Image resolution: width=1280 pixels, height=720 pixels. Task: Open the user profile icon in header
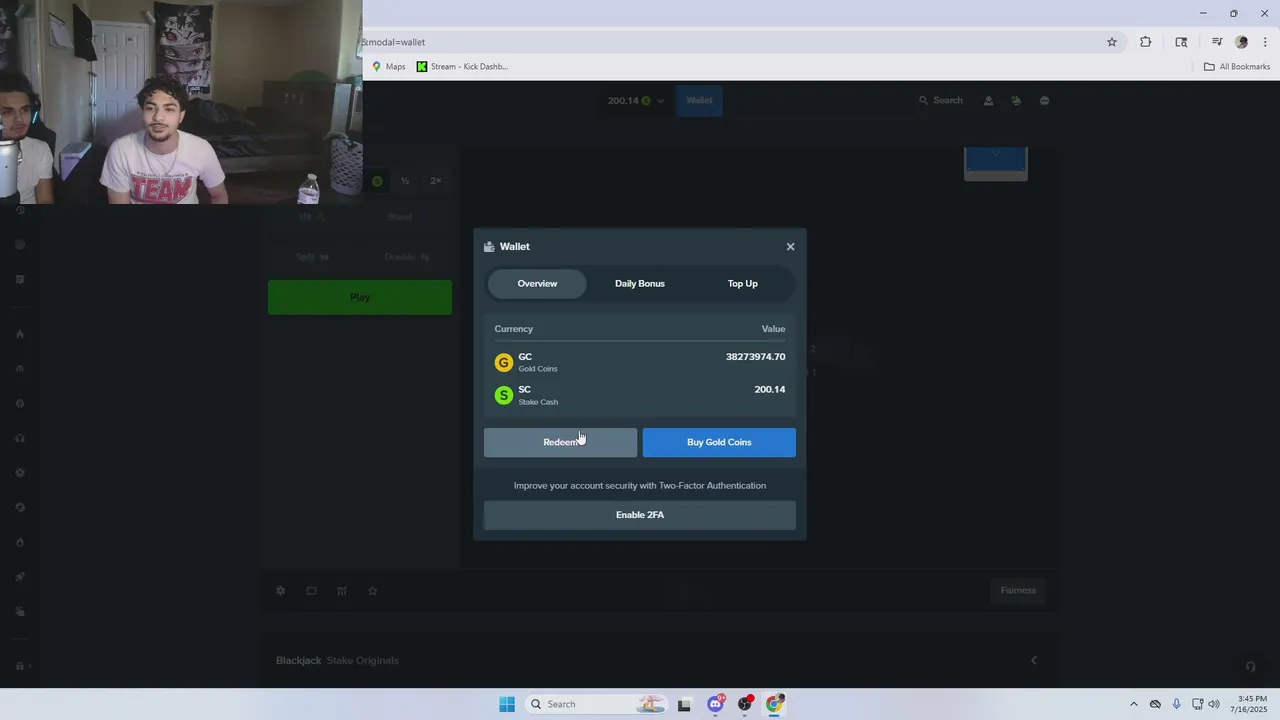tap(989, 101)
